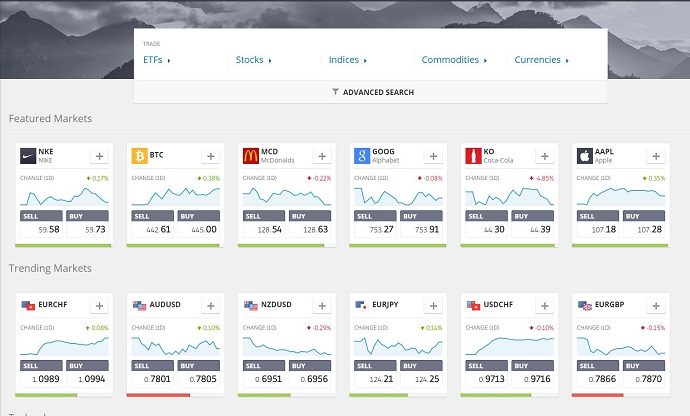Click the EURJPY flag pair icon
The height and width of the screenshot is (416, 690).
(362, 306)
